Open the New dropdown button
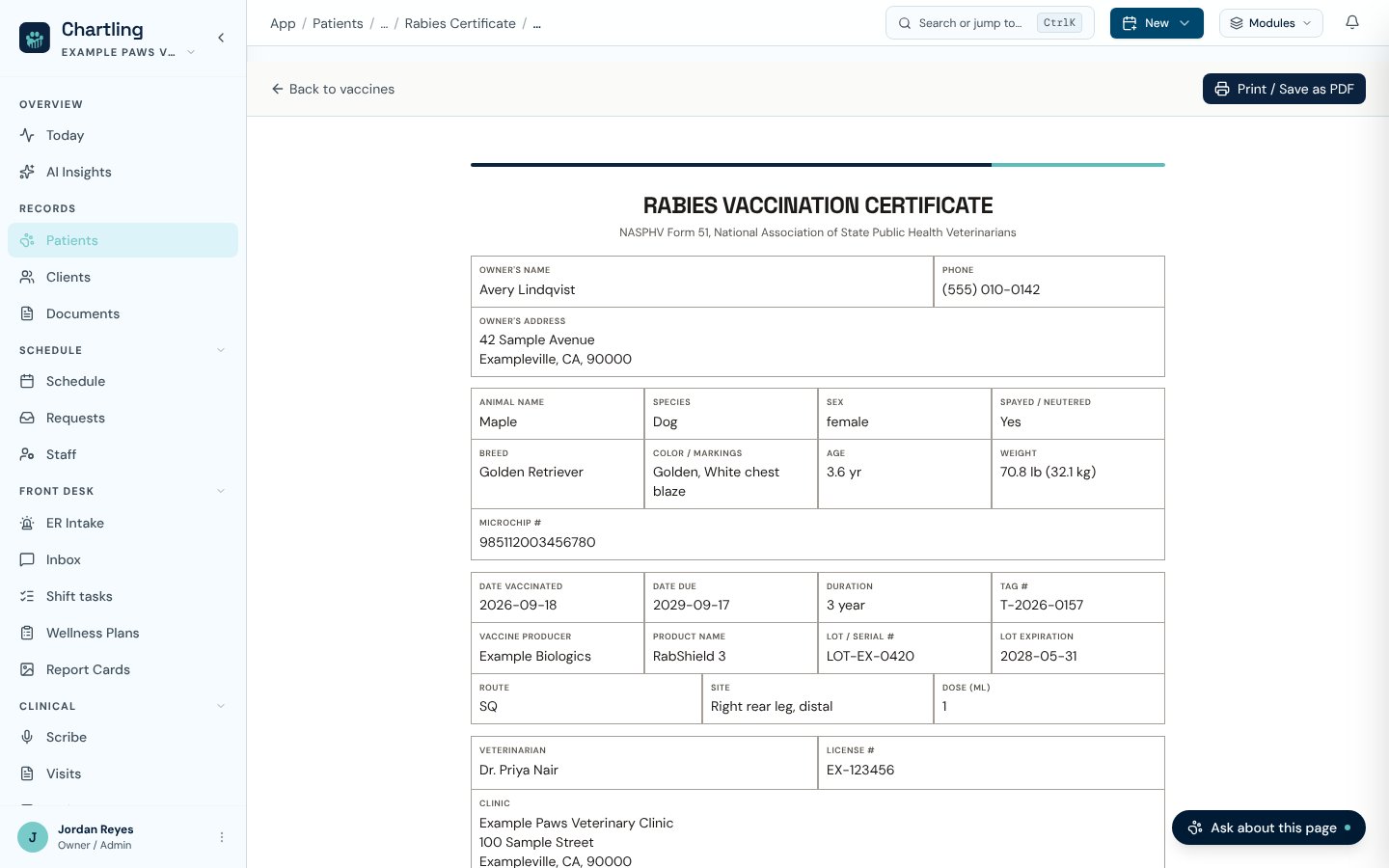Screen dimensions: 1389x868 pos(1157,23)
